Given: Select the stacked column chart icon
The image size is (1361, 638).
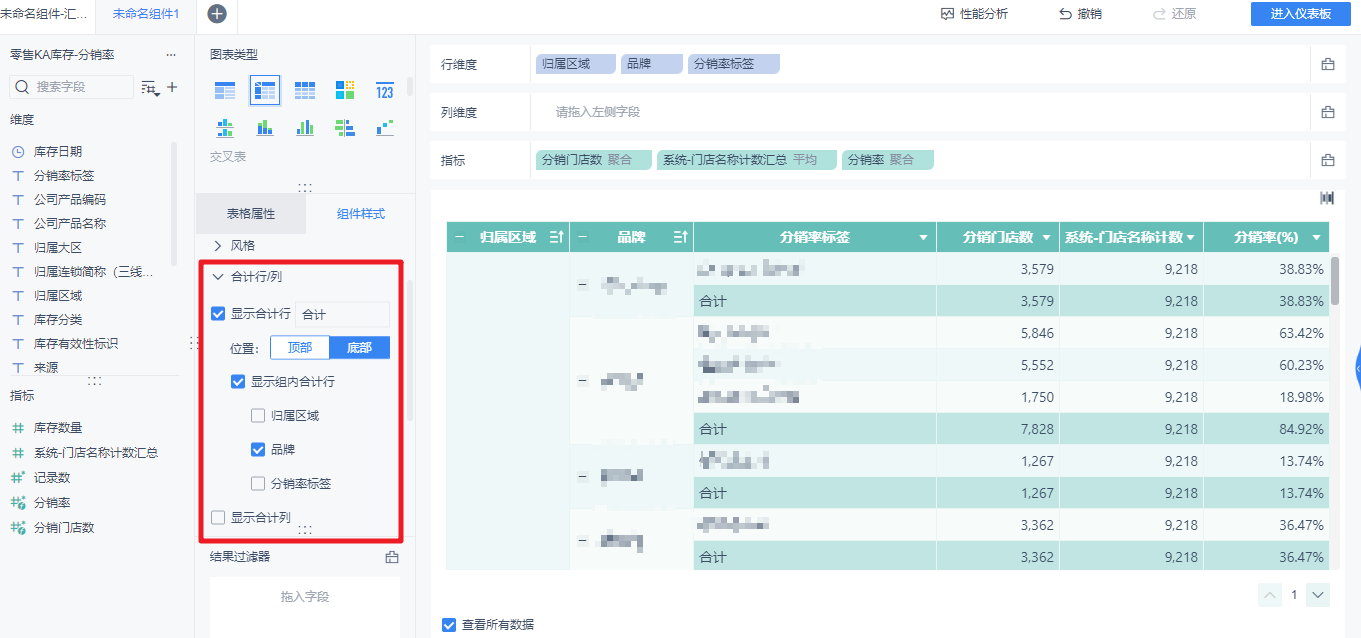Looking at the screenshot, I should (x=265, y=128).
